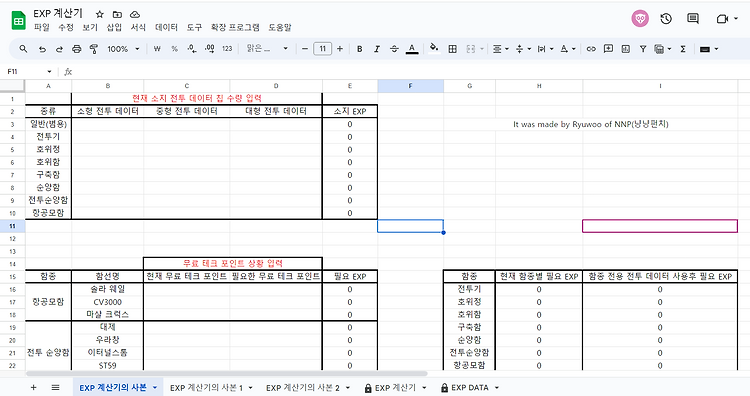This screenshot has height=396, width=750.
Task: Select the 도움말 menu
Action: click(x=280, y=27)
